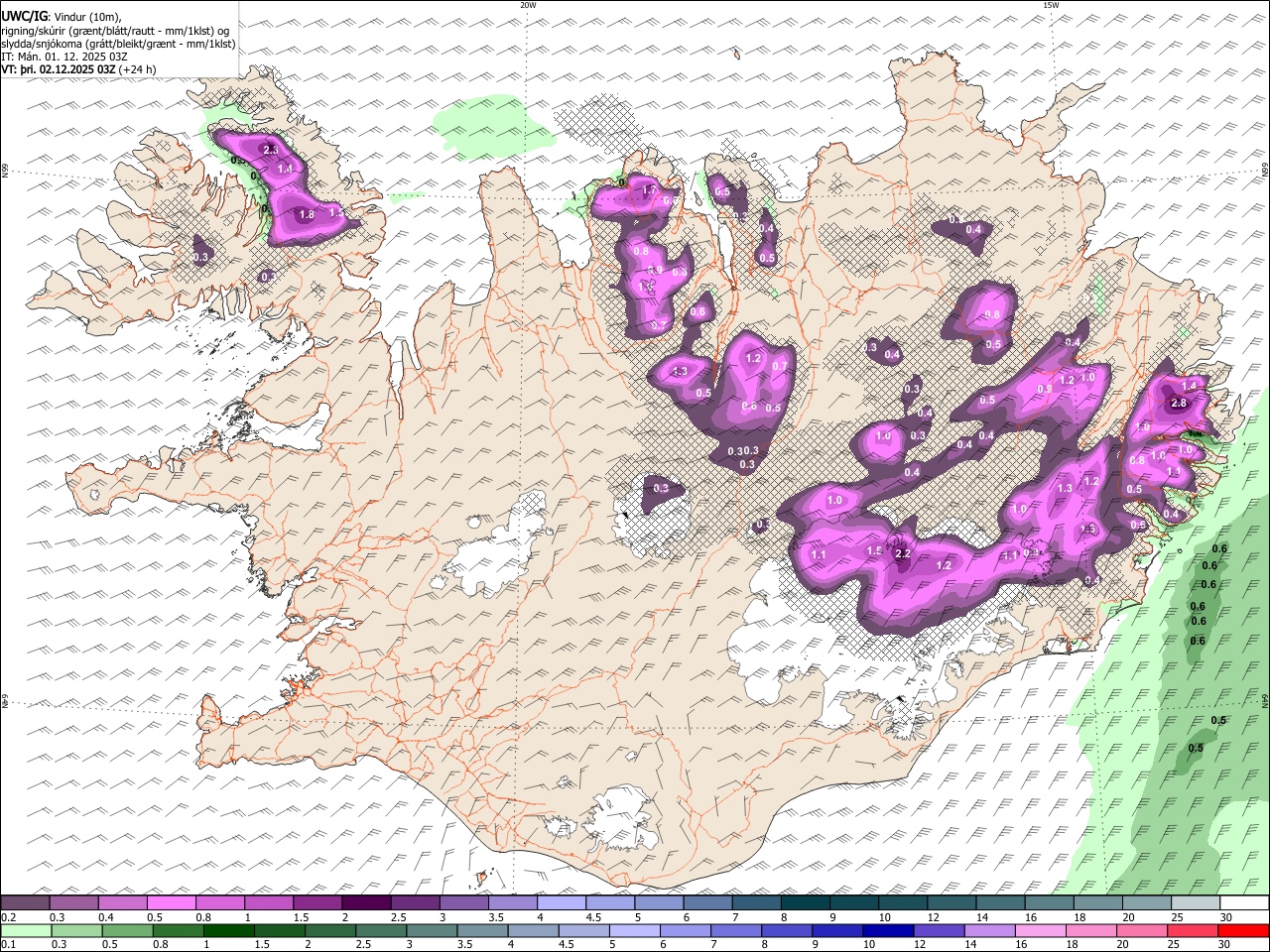1270x952 pixels.
Task: Click the 10 label in the top legend row
Action: (x=884, y=918)
